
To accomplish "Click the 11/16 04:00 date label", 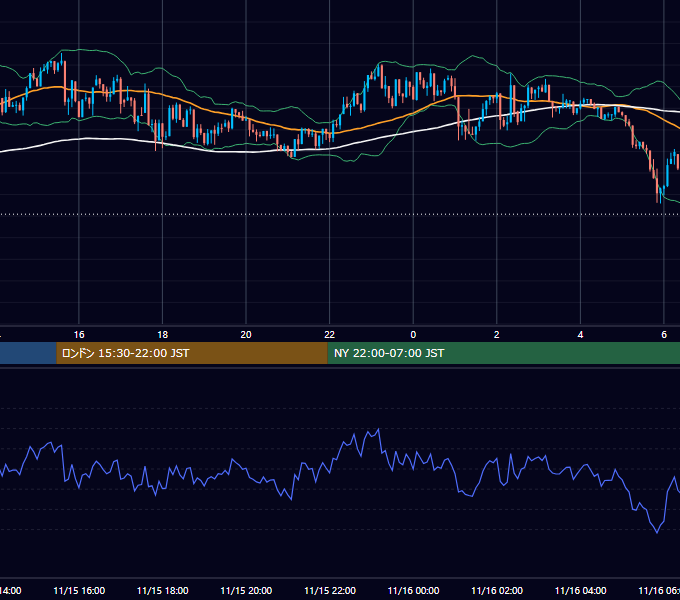I will [x=580, y=590].
